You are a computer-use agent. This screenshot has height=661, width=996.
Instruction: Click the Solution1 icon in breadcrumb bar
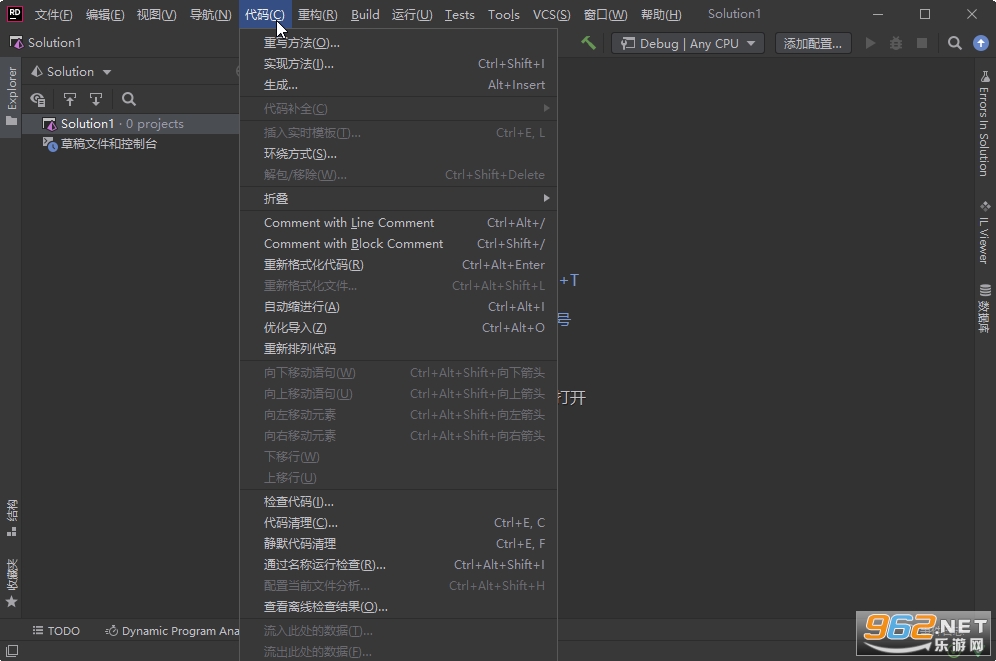17,43
